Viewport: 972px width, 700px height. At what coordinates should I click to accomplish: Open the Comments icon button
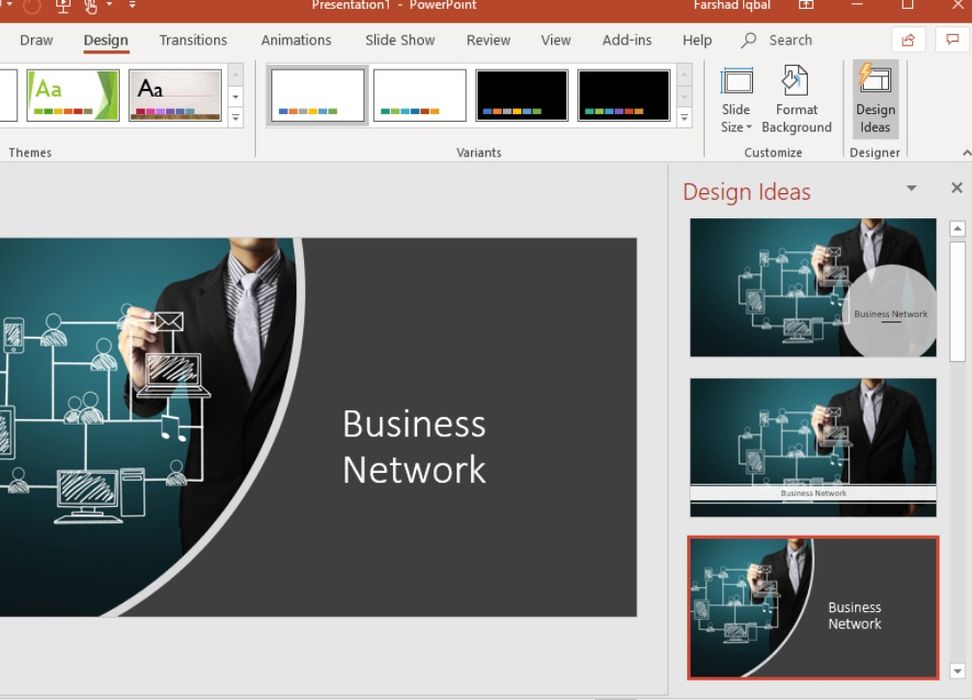952,40
